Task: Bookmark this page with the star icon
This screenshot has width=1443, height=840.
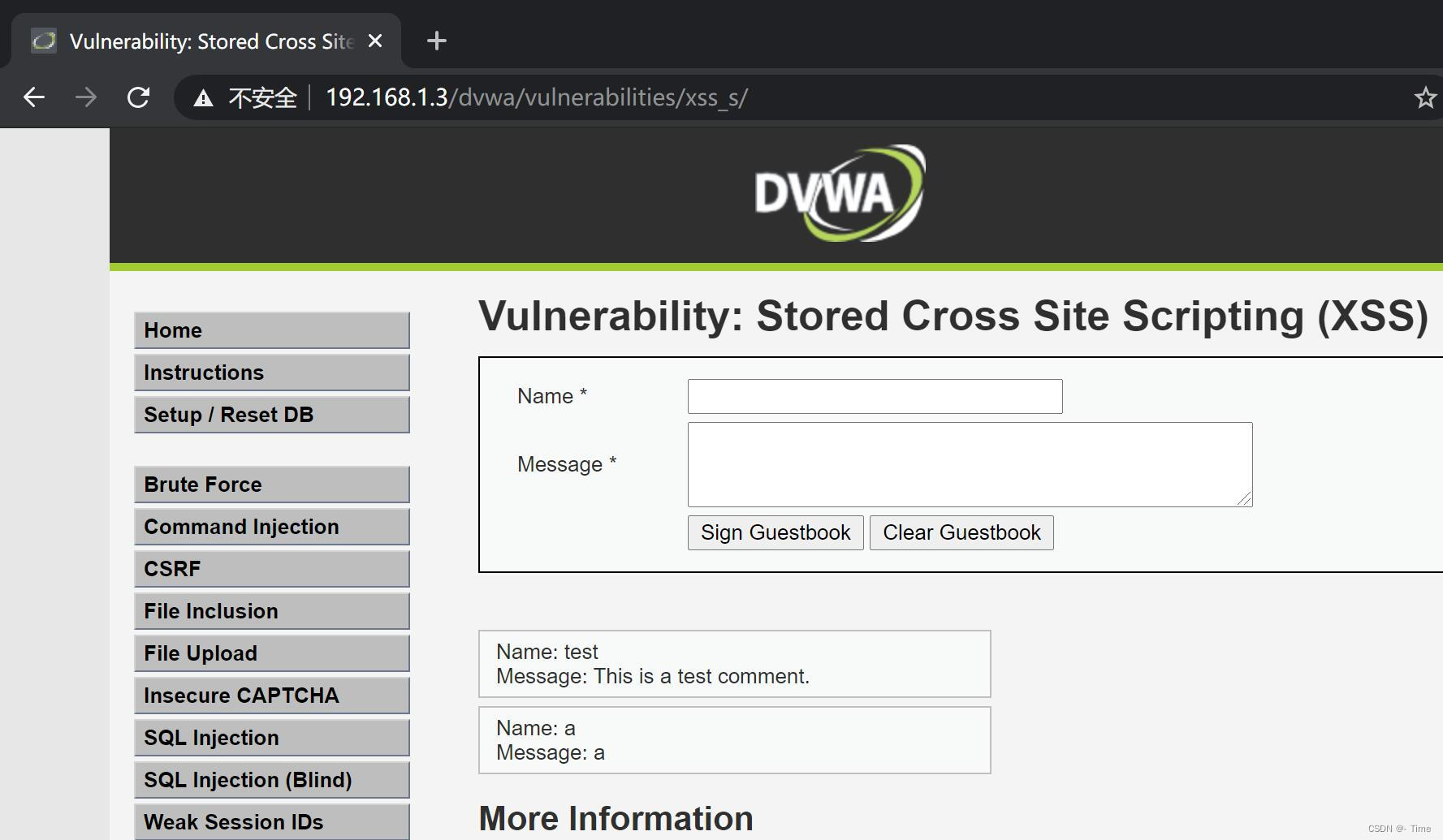Action: [1425, 98]
